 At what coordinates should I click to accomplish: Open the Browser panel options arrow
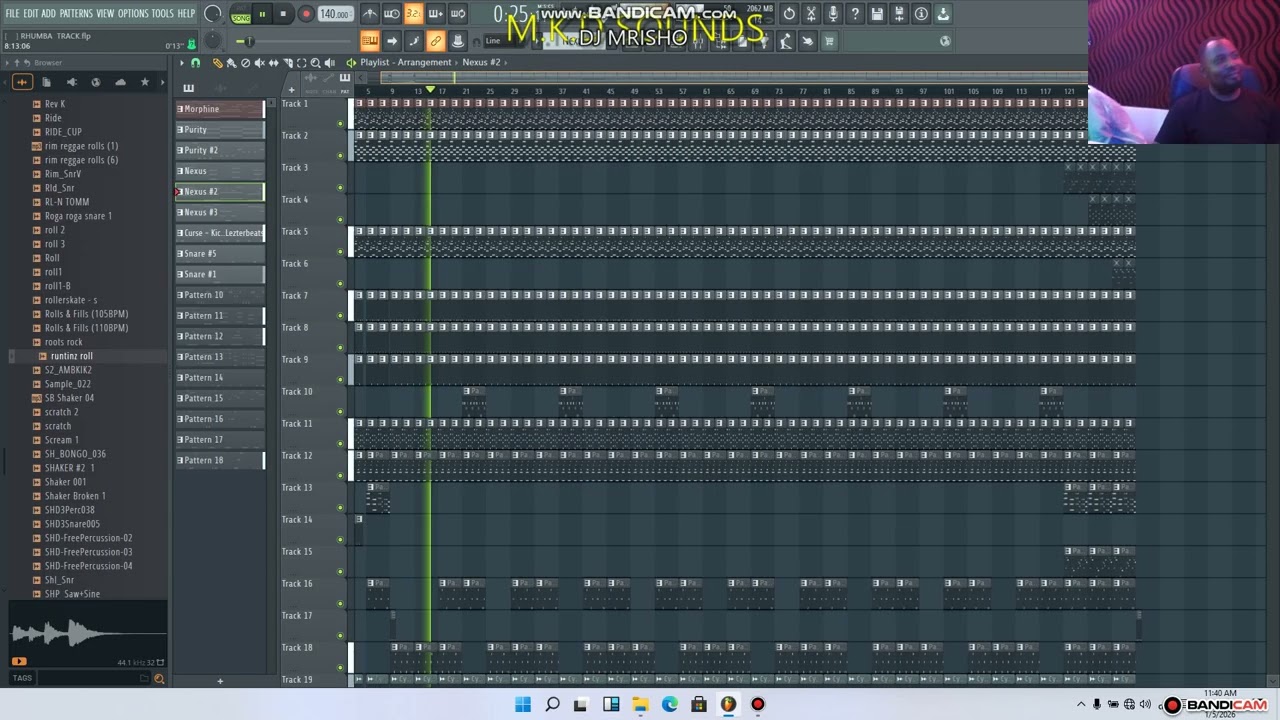(7, 63)
